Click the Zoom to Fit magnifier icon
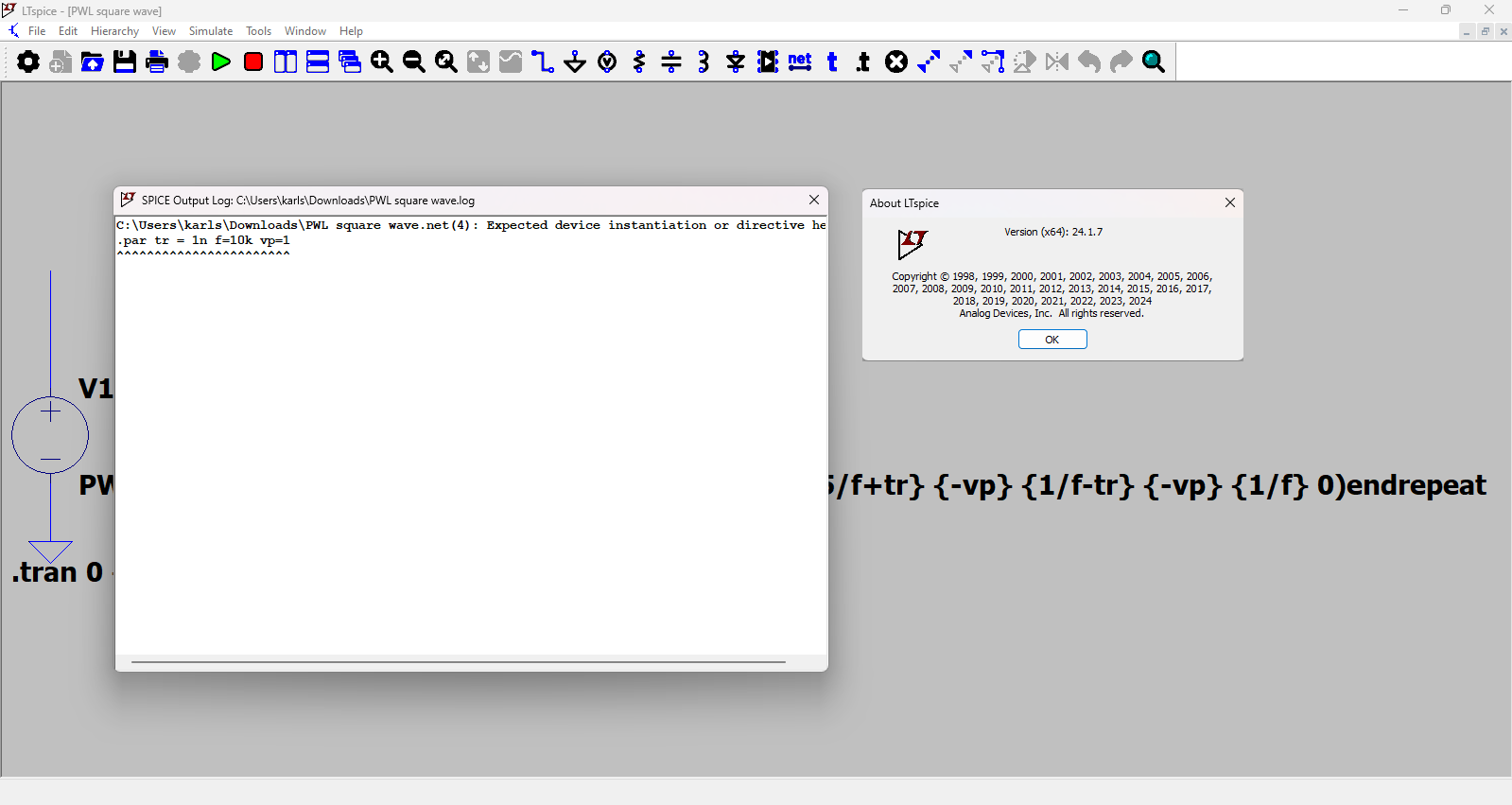Screen dimensions: 1512x805 (446, 61)
